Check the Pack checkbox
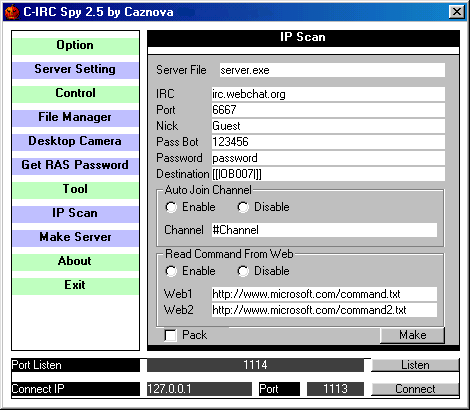This screenshot has height=410, width=470. [171, 335]
